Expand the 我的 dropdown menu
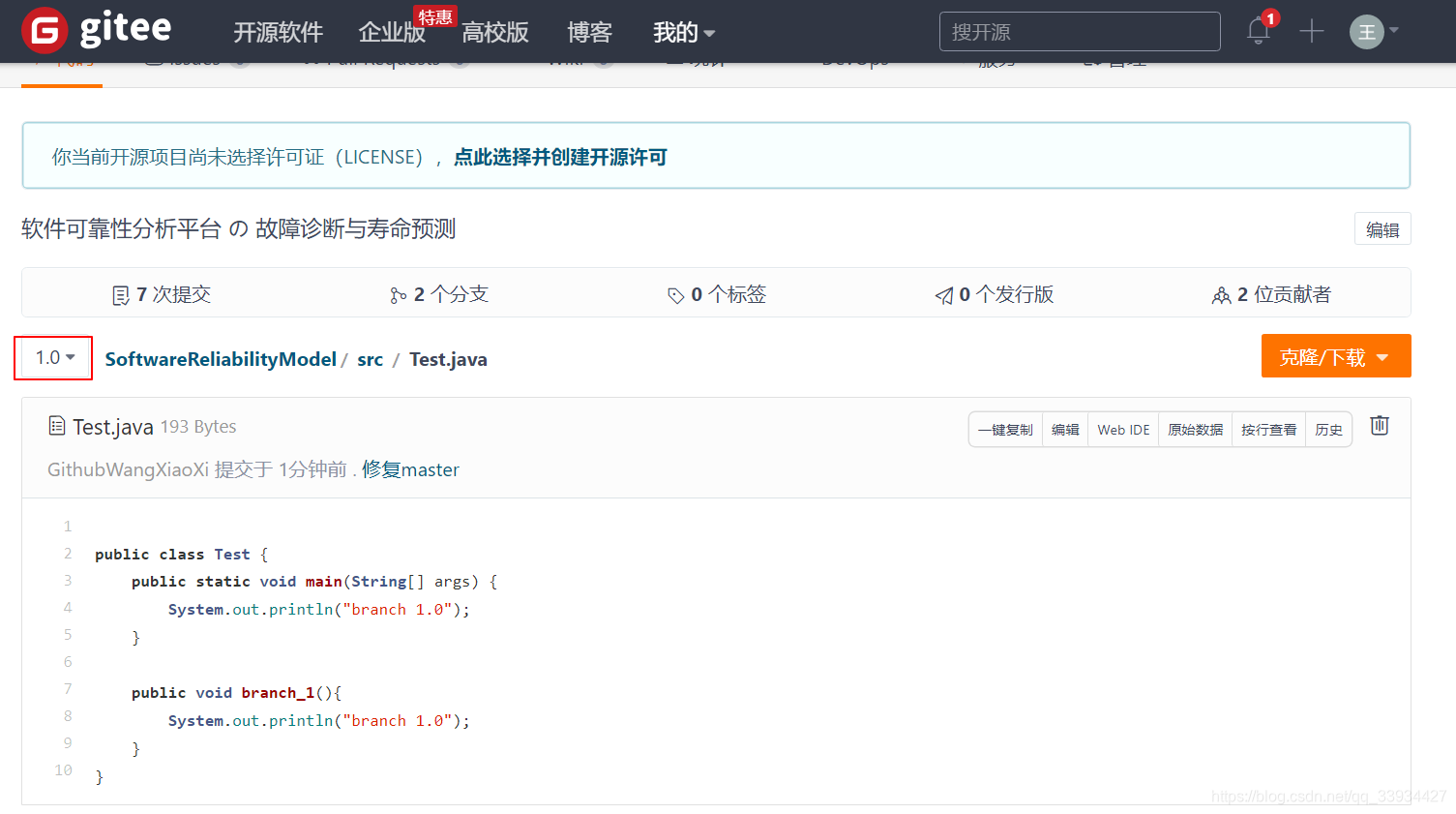This screenshot has width=1456, height=814. (684, 32)
